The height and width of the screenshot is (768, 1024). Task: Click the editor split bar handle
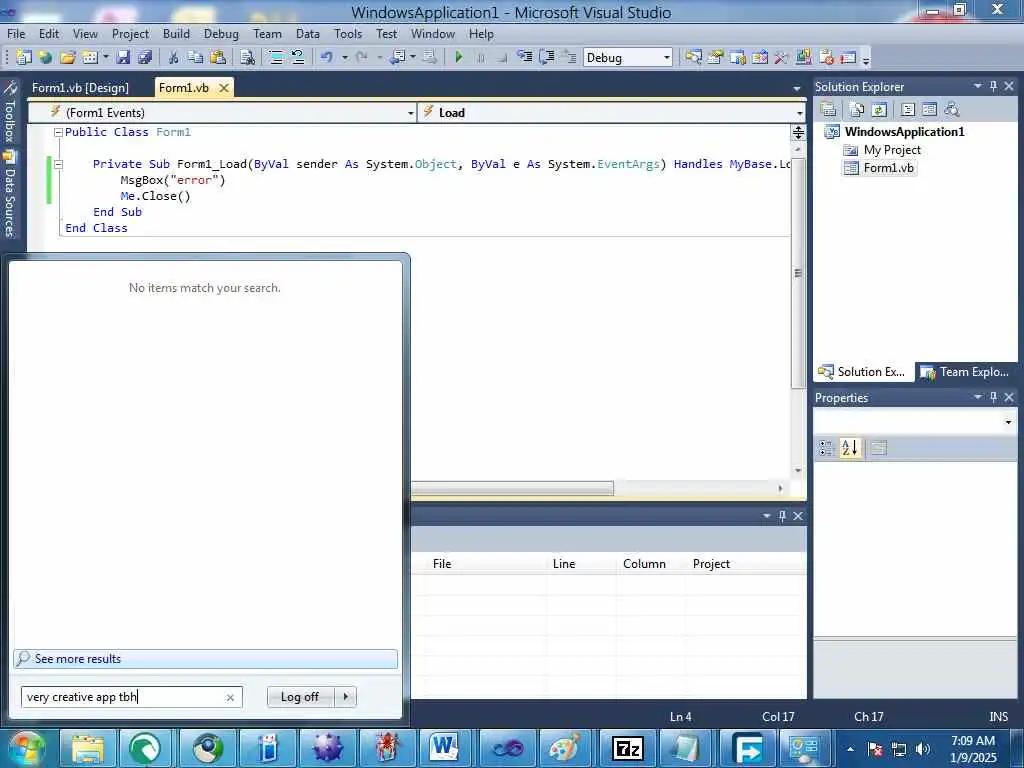(x=798, y=133)
